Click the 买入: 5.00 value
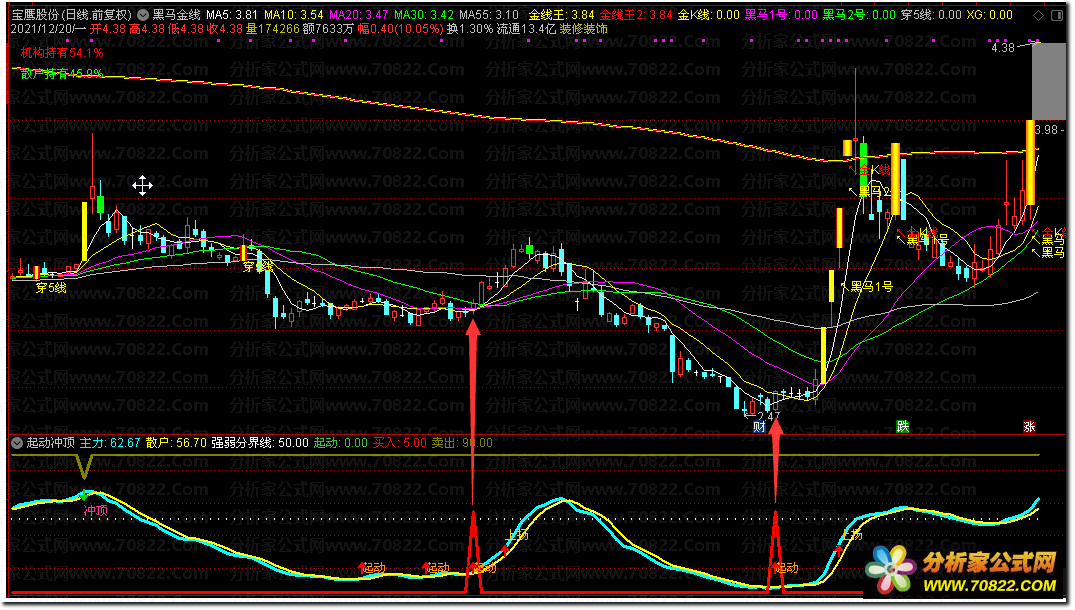The image size is (1075, 610). point(400,443)
